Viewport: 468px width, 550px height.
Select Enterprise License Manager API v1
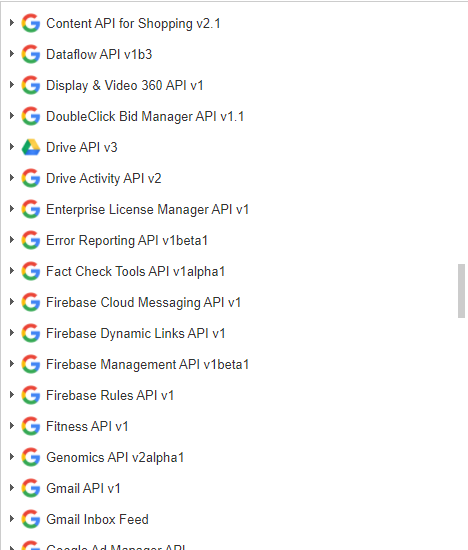[147, 209]
